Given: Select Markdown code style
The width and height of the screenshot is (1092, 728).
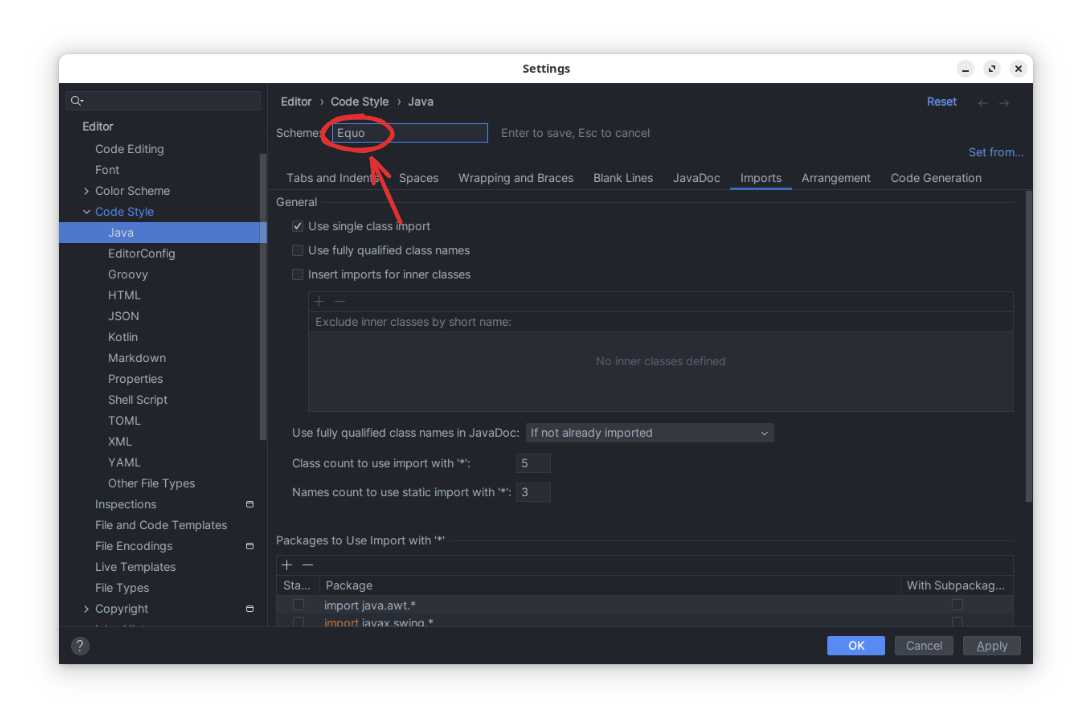Looking at the screenshot, I should pyautogui.click(x=136, y=358).
